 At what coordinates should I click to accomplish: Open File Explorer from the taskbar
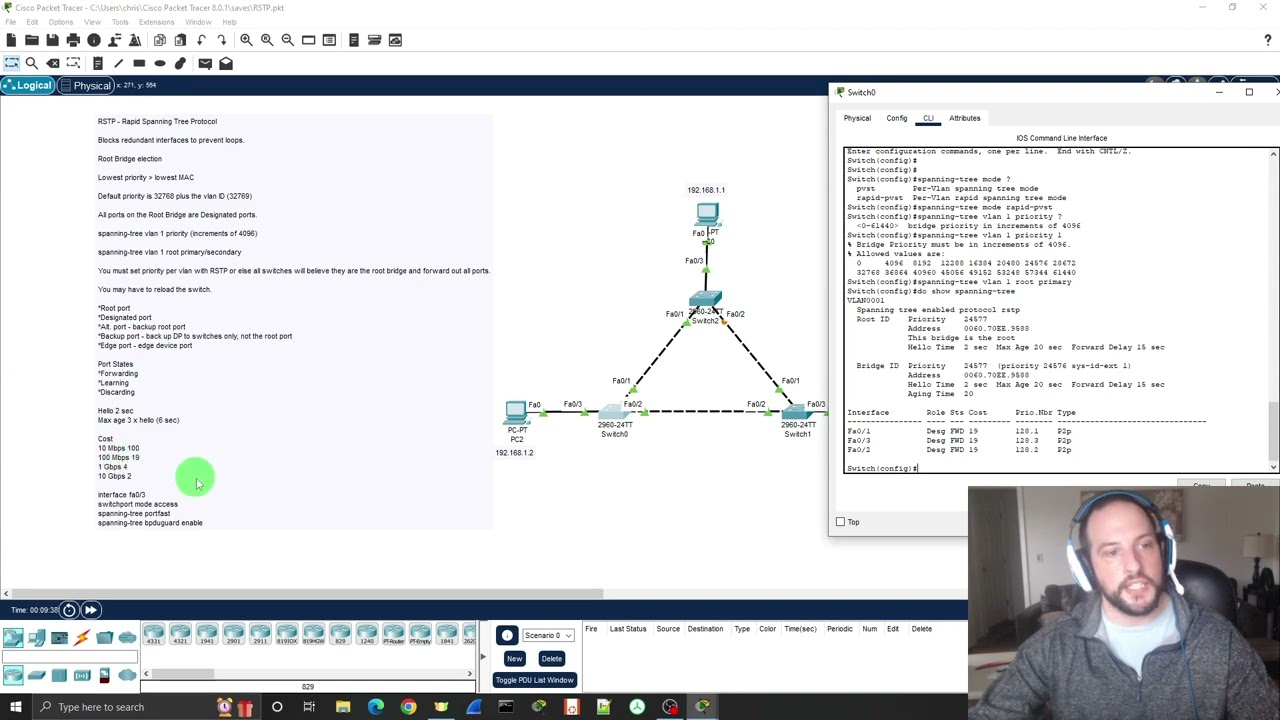[x=343, y=707]
